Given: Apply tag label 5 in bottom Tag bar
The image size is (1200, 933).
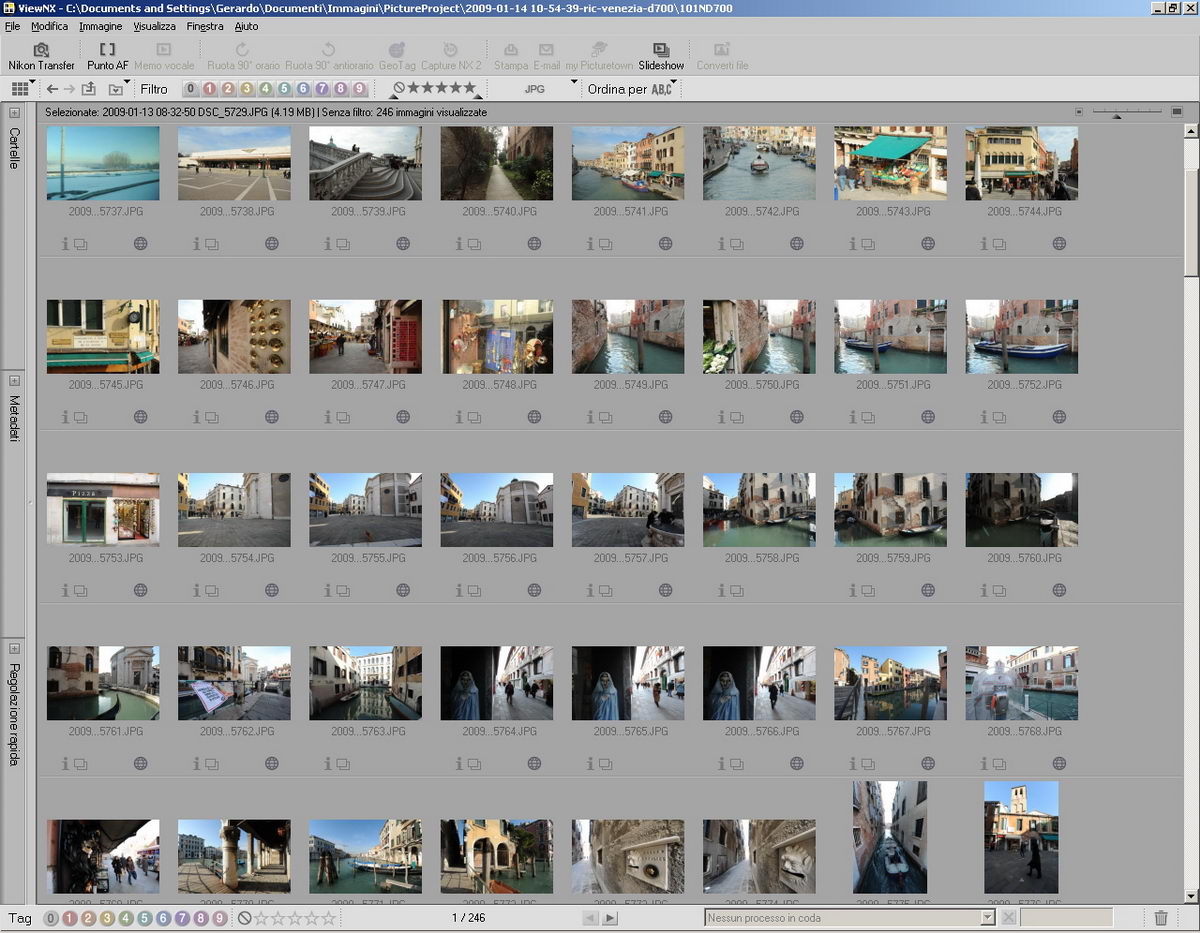Looking at the screenshot, I should tap(145, 918).
